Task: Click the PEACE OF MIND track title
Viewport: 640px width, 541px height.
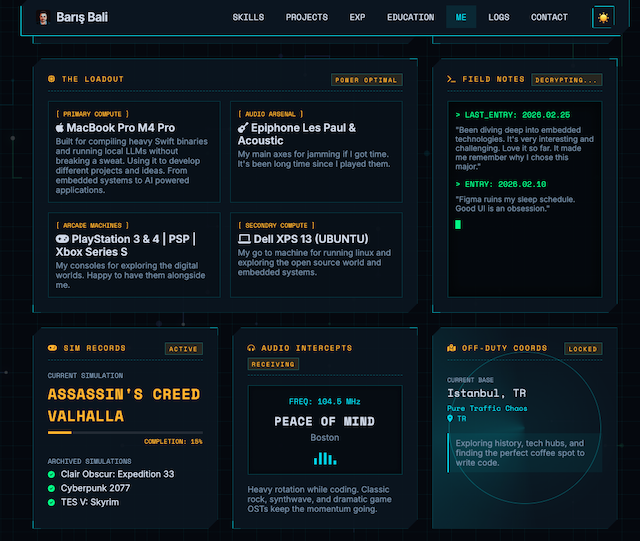Action: [x=324, y=421]
